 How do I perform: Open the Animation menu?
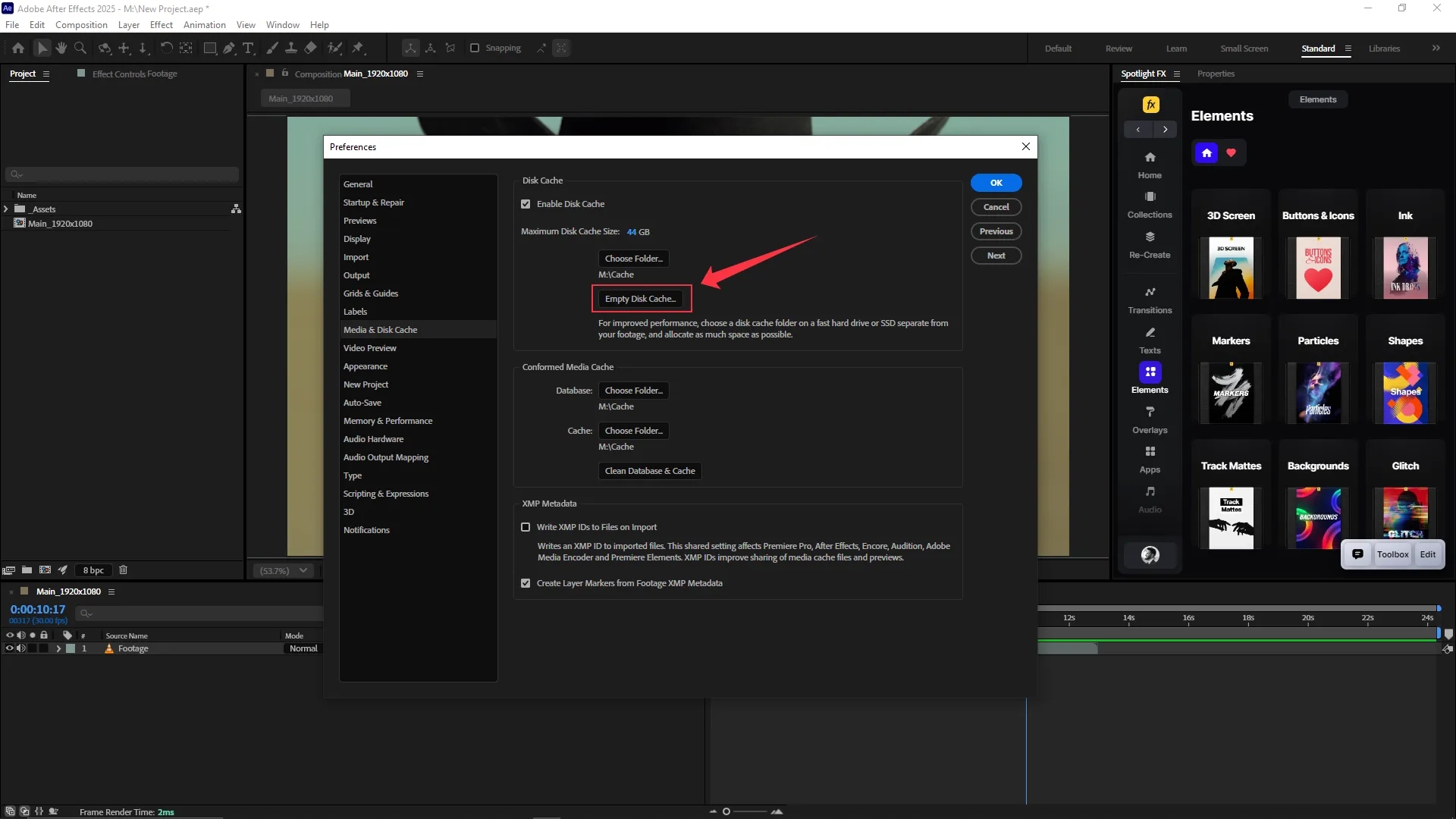205,25
